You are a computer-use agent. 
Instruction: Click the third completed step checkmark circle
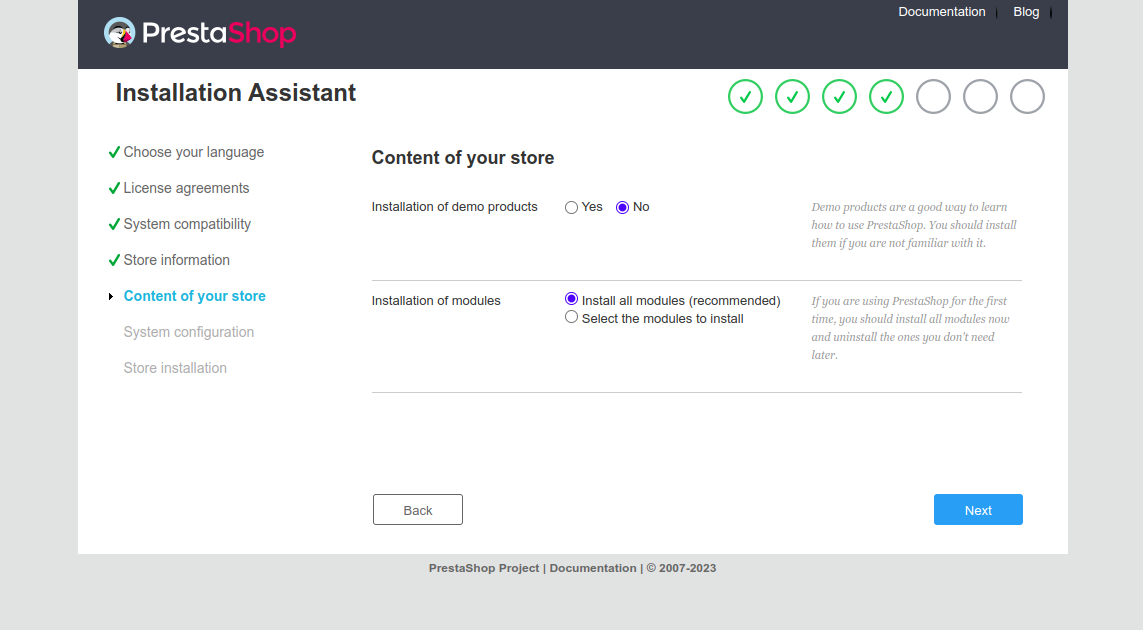pos(839,97)
